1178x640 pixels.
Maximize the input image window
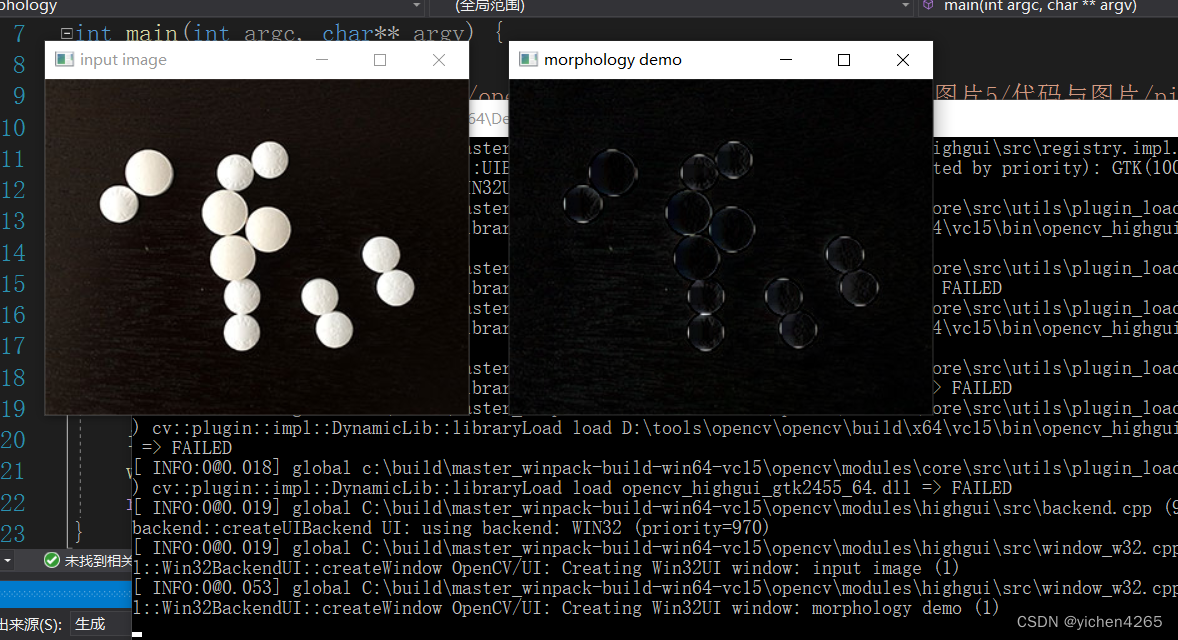380,60
